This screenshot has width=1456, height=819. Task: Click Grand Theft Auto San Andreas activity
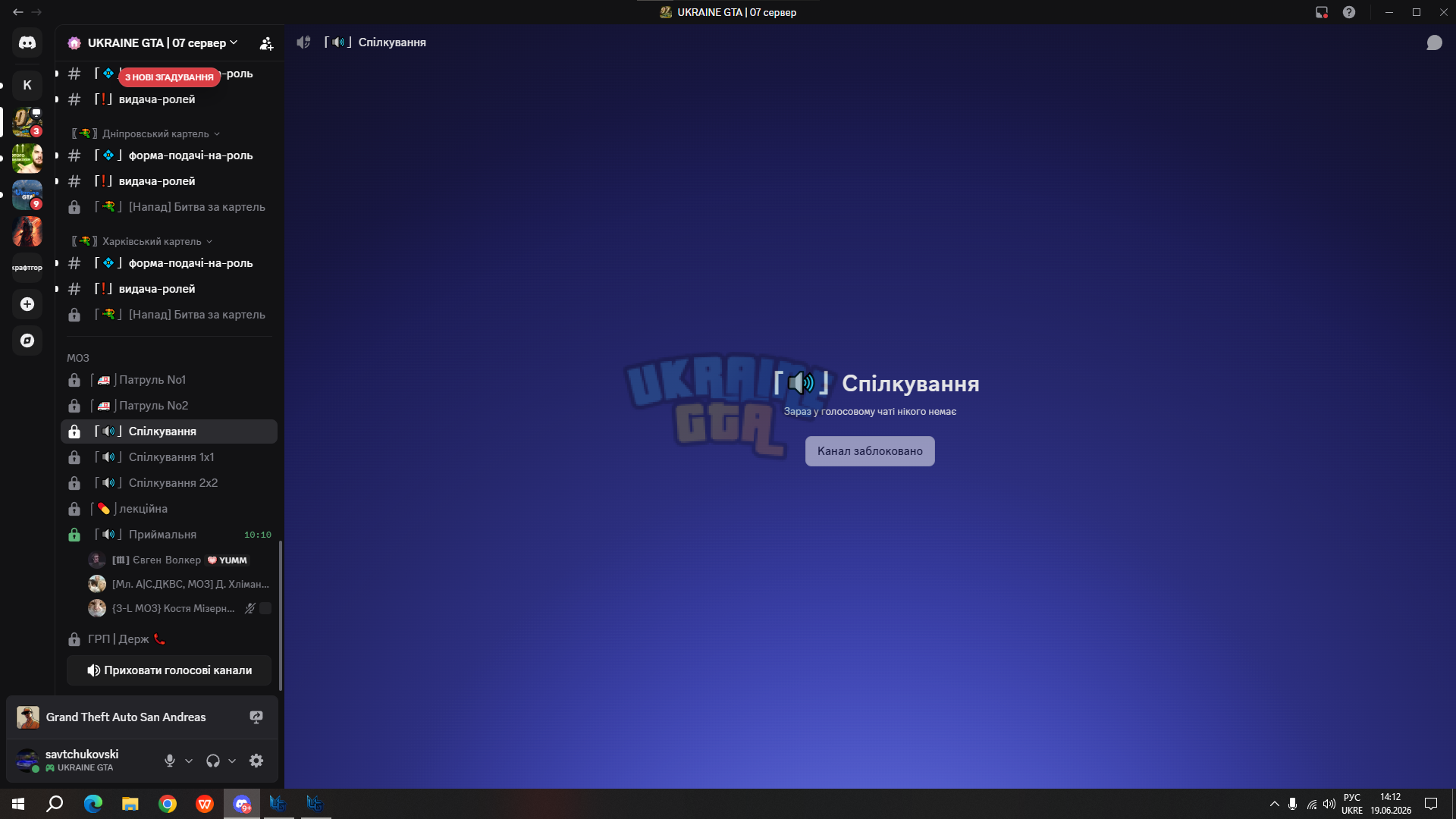[x=126, y=717]
